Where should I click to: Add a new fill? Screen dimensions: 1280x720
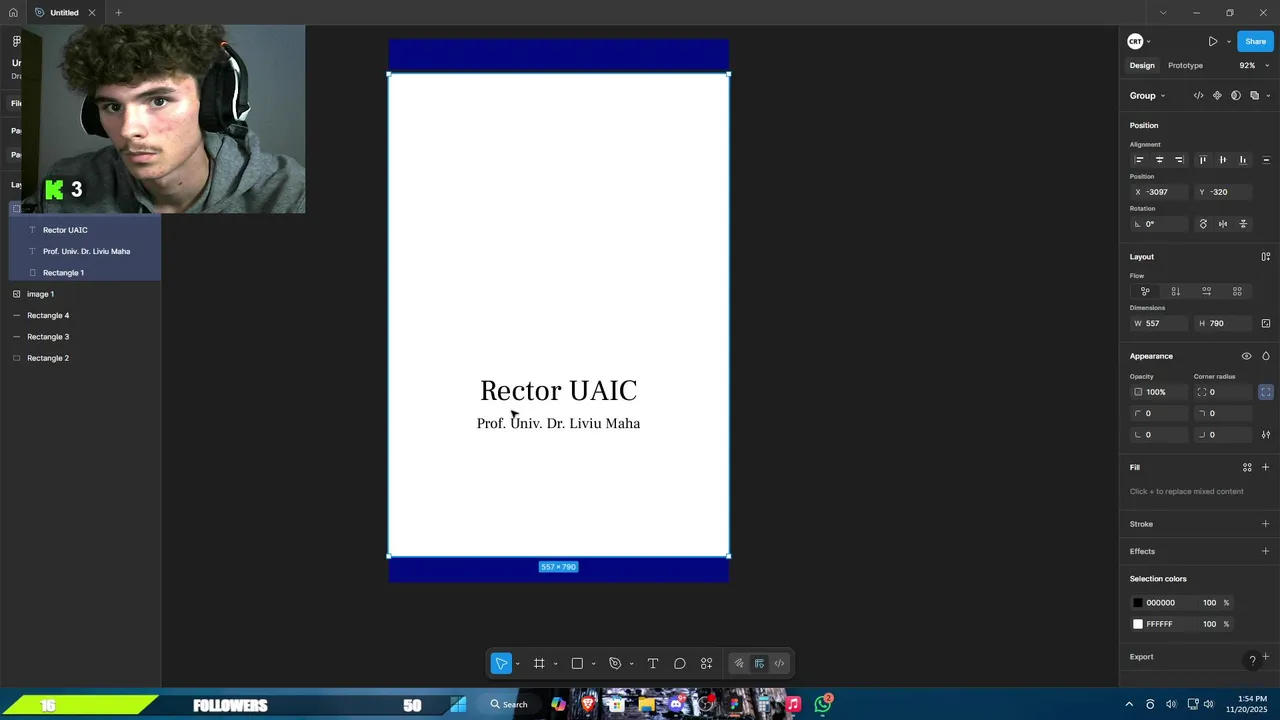pos(1266,467)
